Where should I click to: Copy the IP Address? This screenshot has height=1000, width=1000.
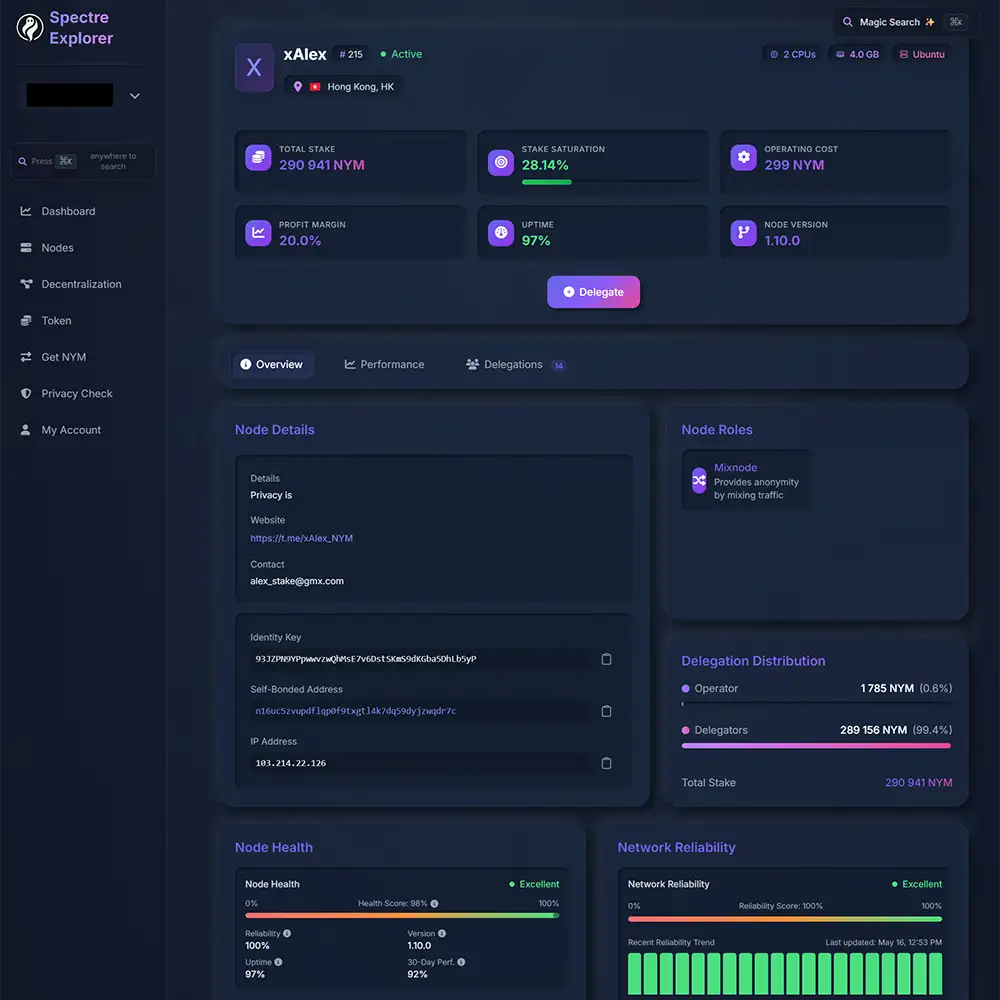tap(607, 763)
